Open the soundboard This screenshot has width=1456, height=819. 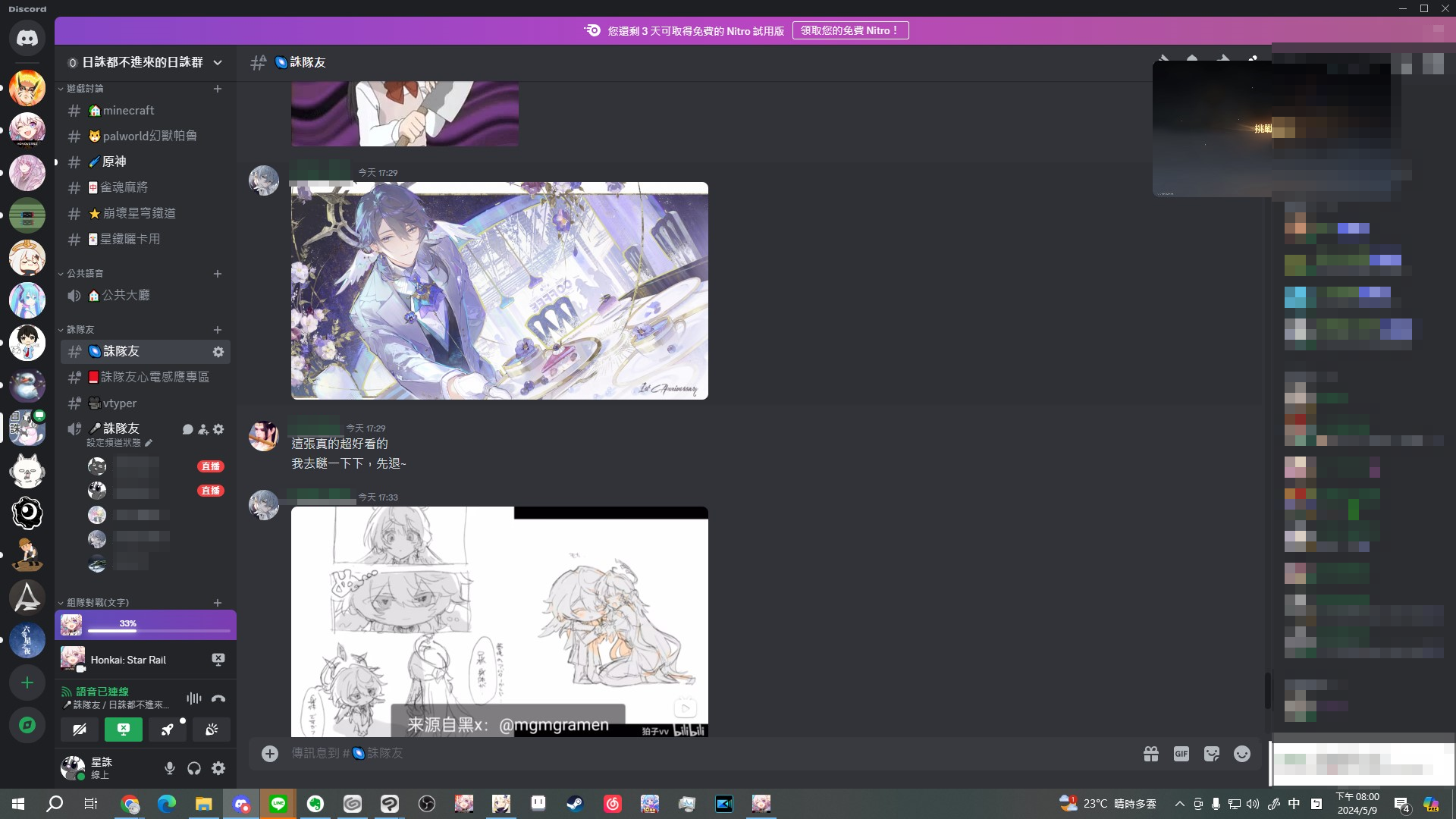pyautogui.click(x=212, y=730)
